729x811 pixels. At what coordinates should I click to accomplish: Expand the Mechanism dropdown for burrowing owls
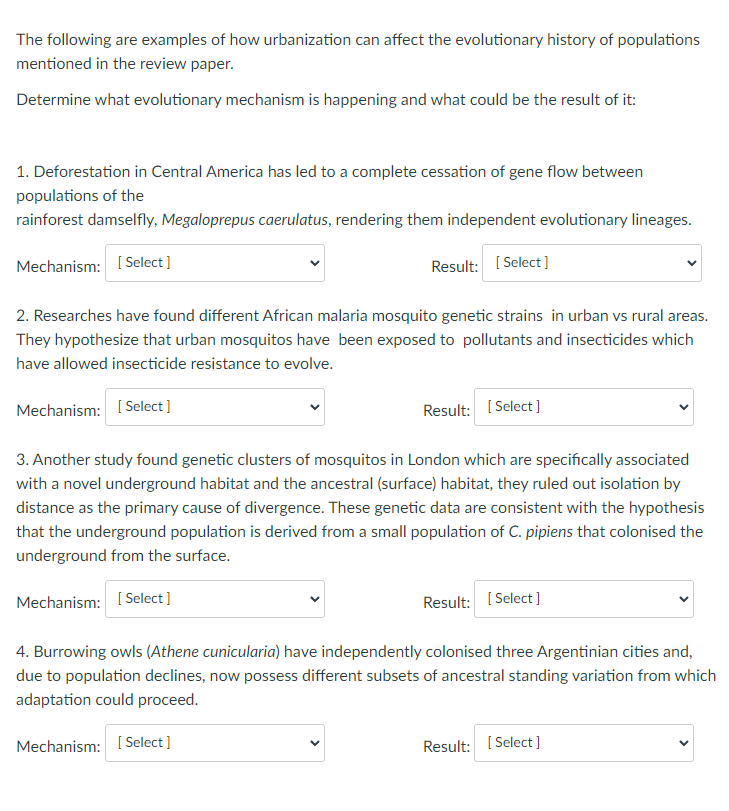tap(215, 743)
